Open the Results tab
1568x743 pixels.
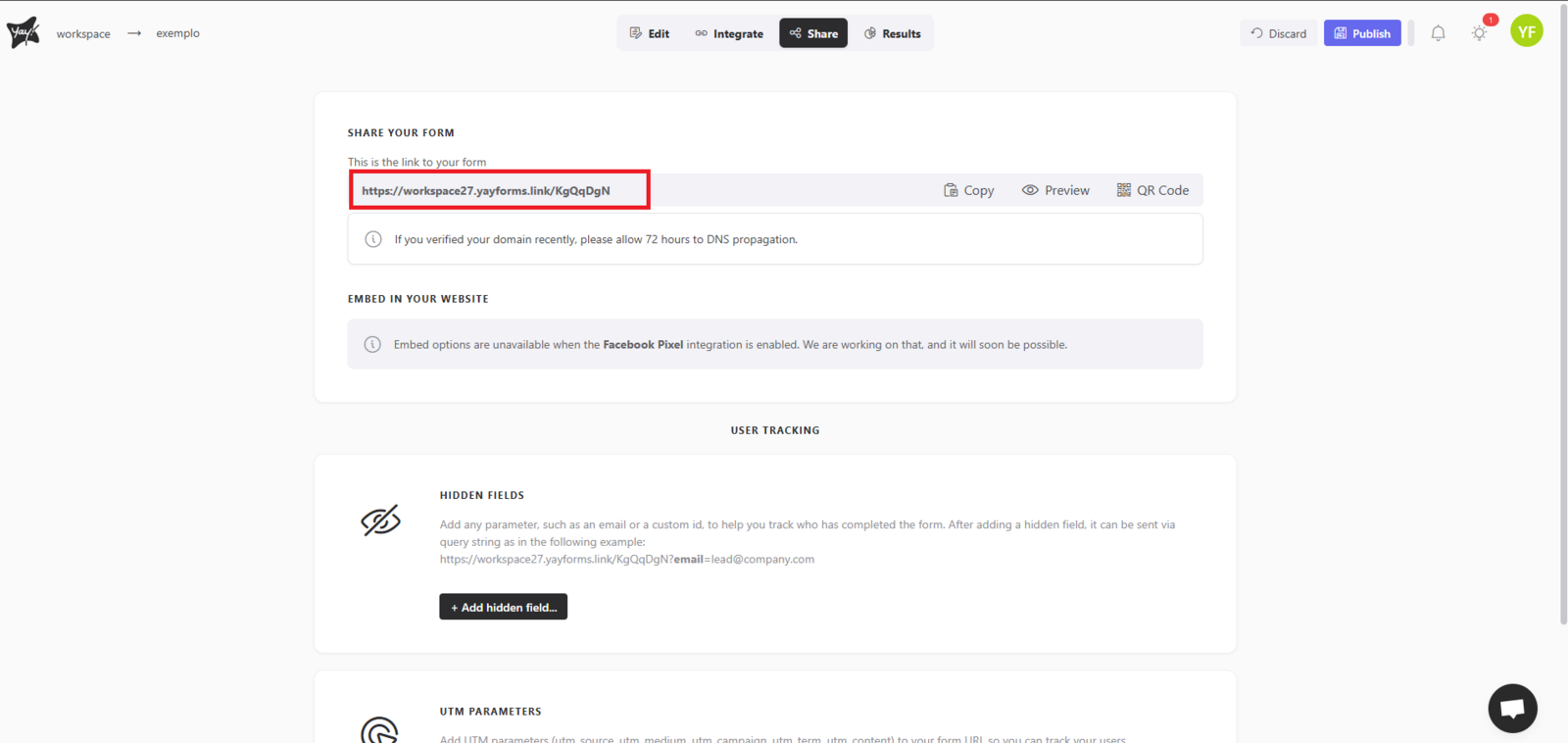pyautogui.click(x=892, y=33)
